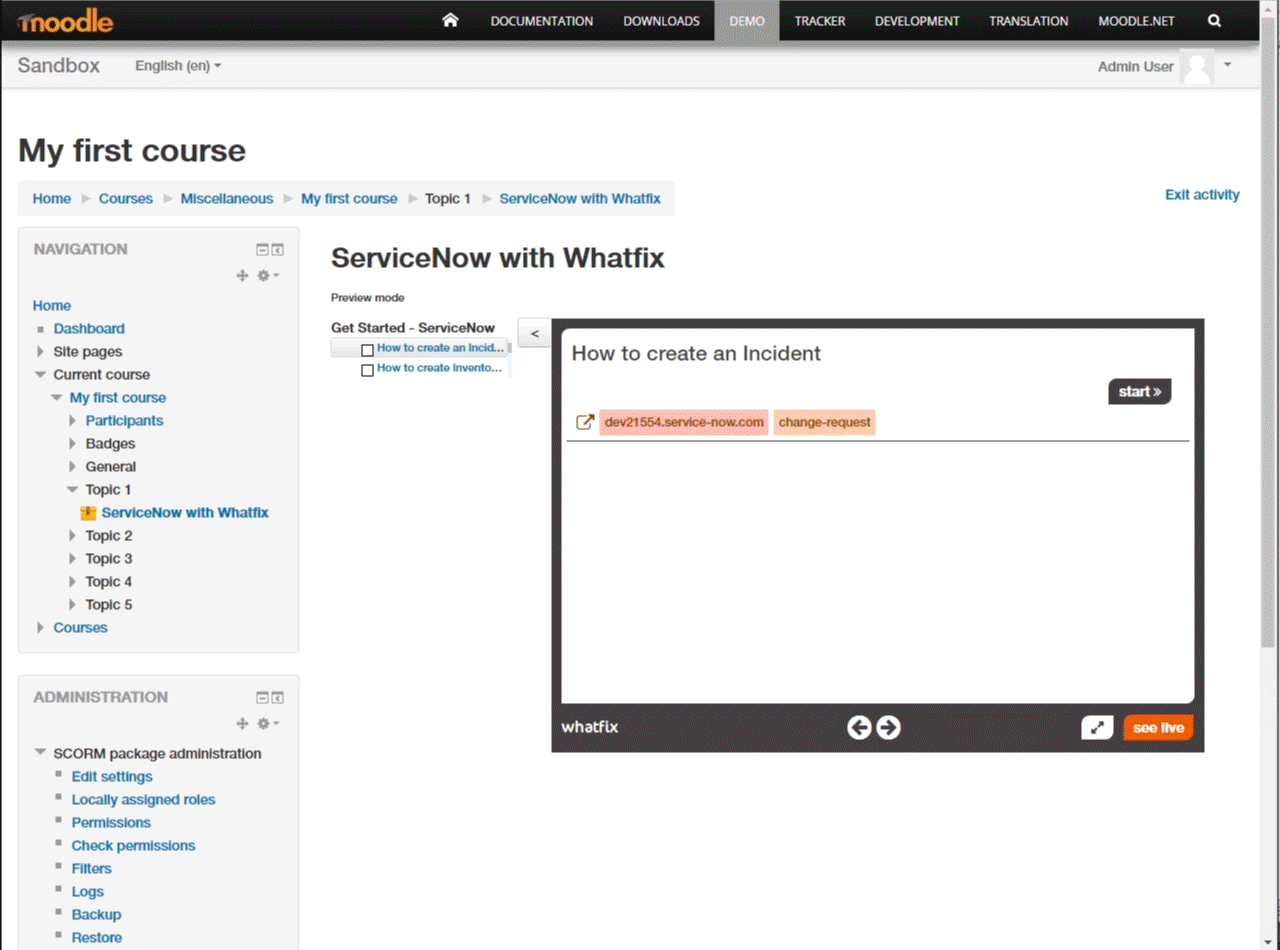Image resolution: width=1280 pixels, height=950 pixels.
Task: Expand the Topic 3 tree node
Action: click(x=72, y=559)
